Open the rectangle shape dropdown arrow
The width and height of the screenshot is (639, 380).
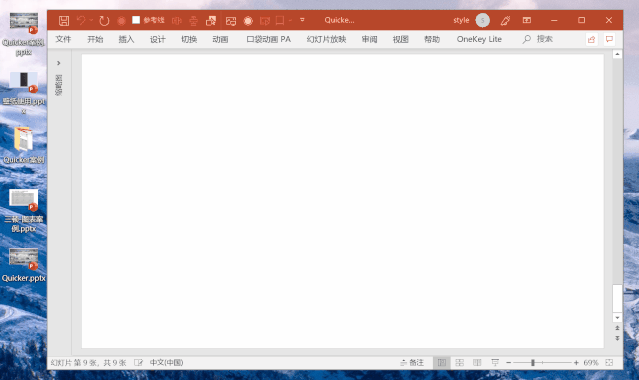click(x=290, y=20)
